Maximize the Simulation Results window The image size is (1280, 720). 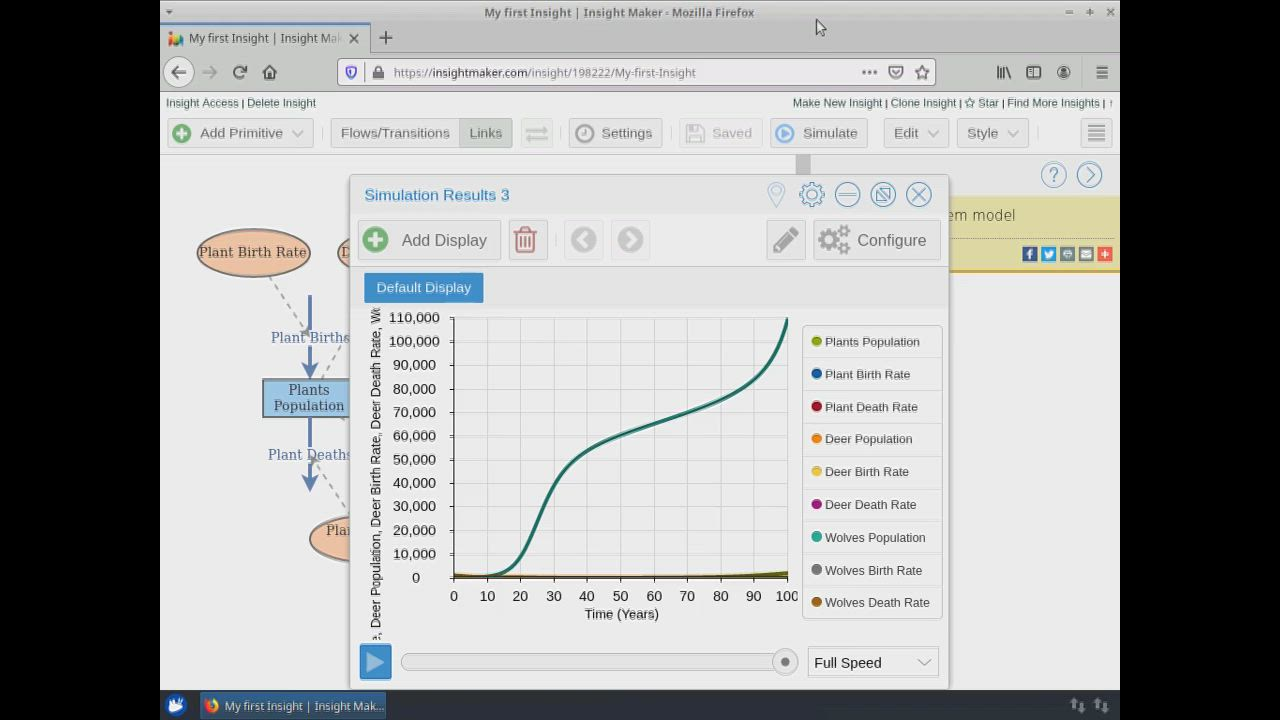coord(883,194)
